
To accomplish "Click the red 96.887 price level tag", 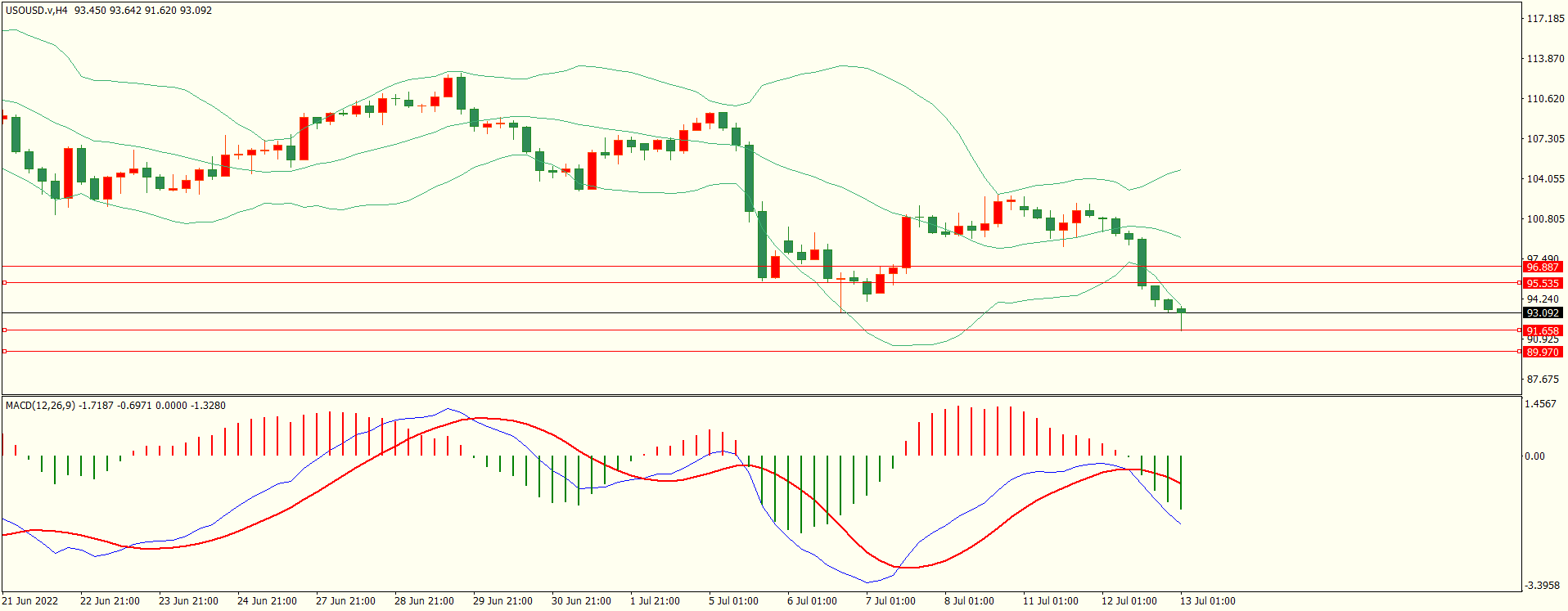I will (x=1542, y=267).
